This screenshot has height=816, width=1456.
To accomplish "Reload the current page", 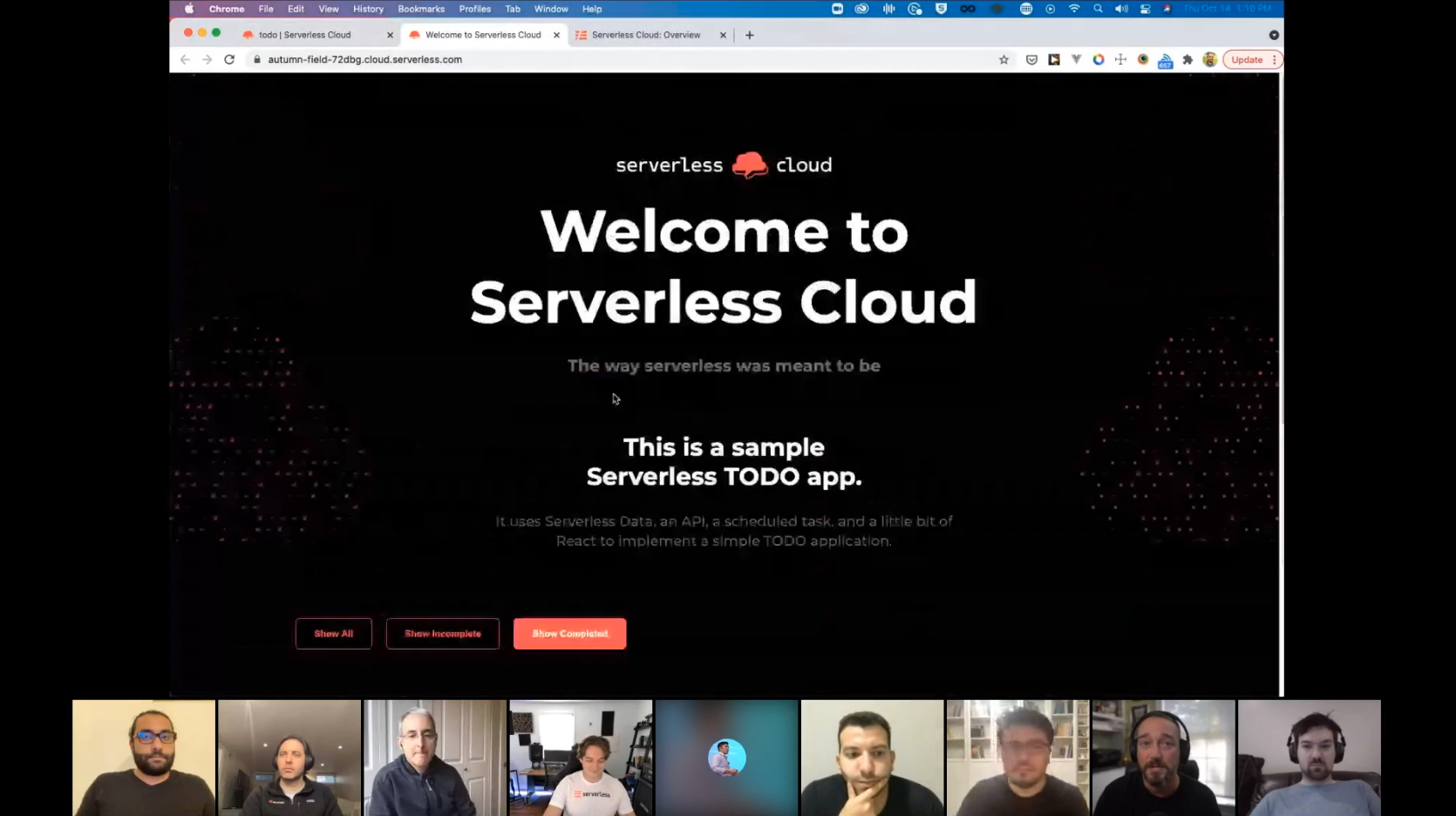I will click(x=229, y=60).
